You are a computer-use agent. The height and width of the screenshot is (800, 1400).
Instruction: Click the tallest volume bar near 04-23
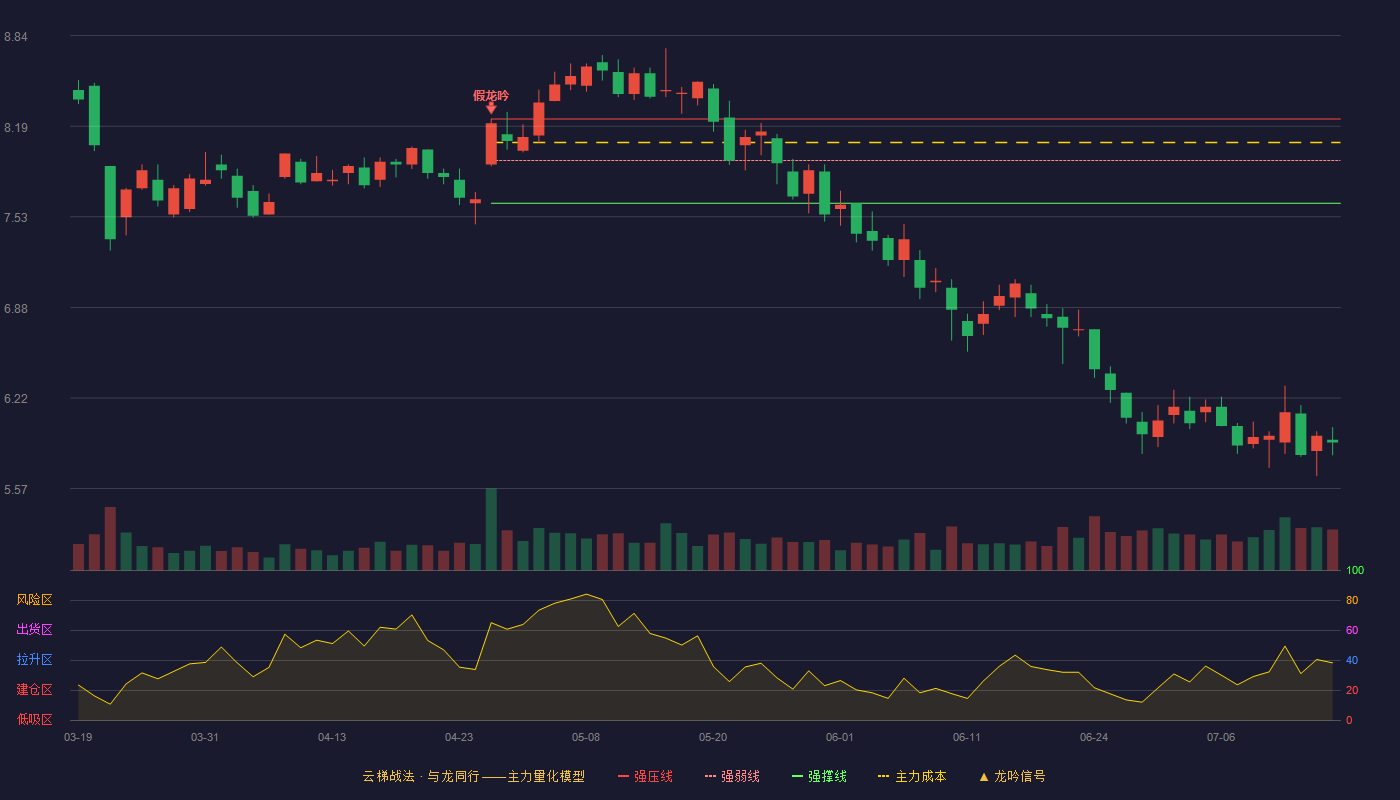point(491,529)
